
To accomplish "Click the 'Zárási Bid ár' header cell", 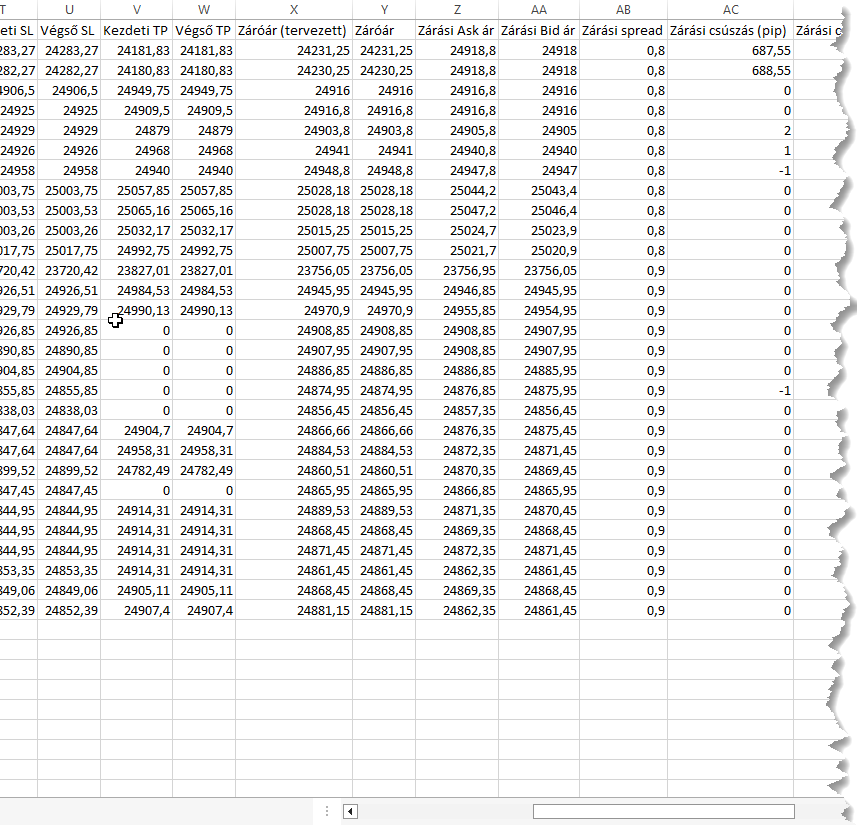I will tap(539, 31).
